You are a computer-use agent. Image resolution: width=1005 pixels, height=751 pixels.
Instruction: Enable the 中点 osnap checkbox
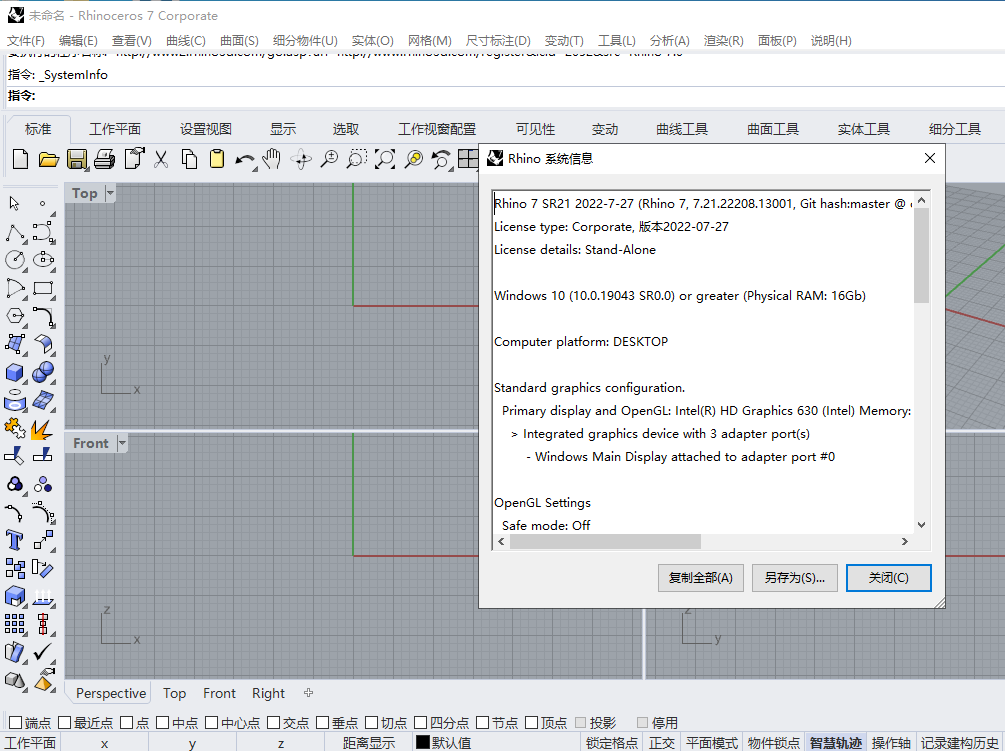coord(163,723)
